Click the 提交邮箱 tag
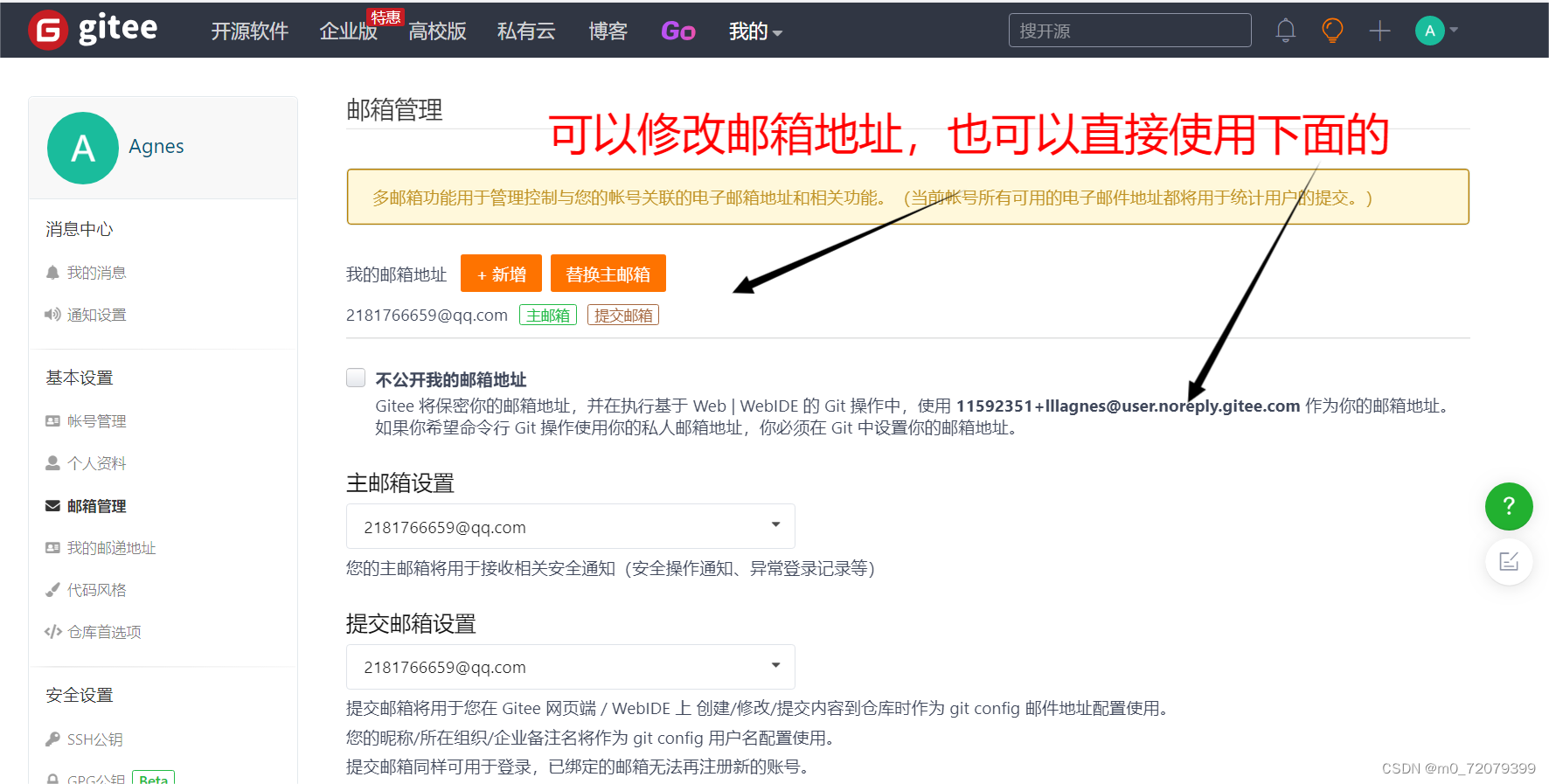1549x784 pixels. pos(623,315)
